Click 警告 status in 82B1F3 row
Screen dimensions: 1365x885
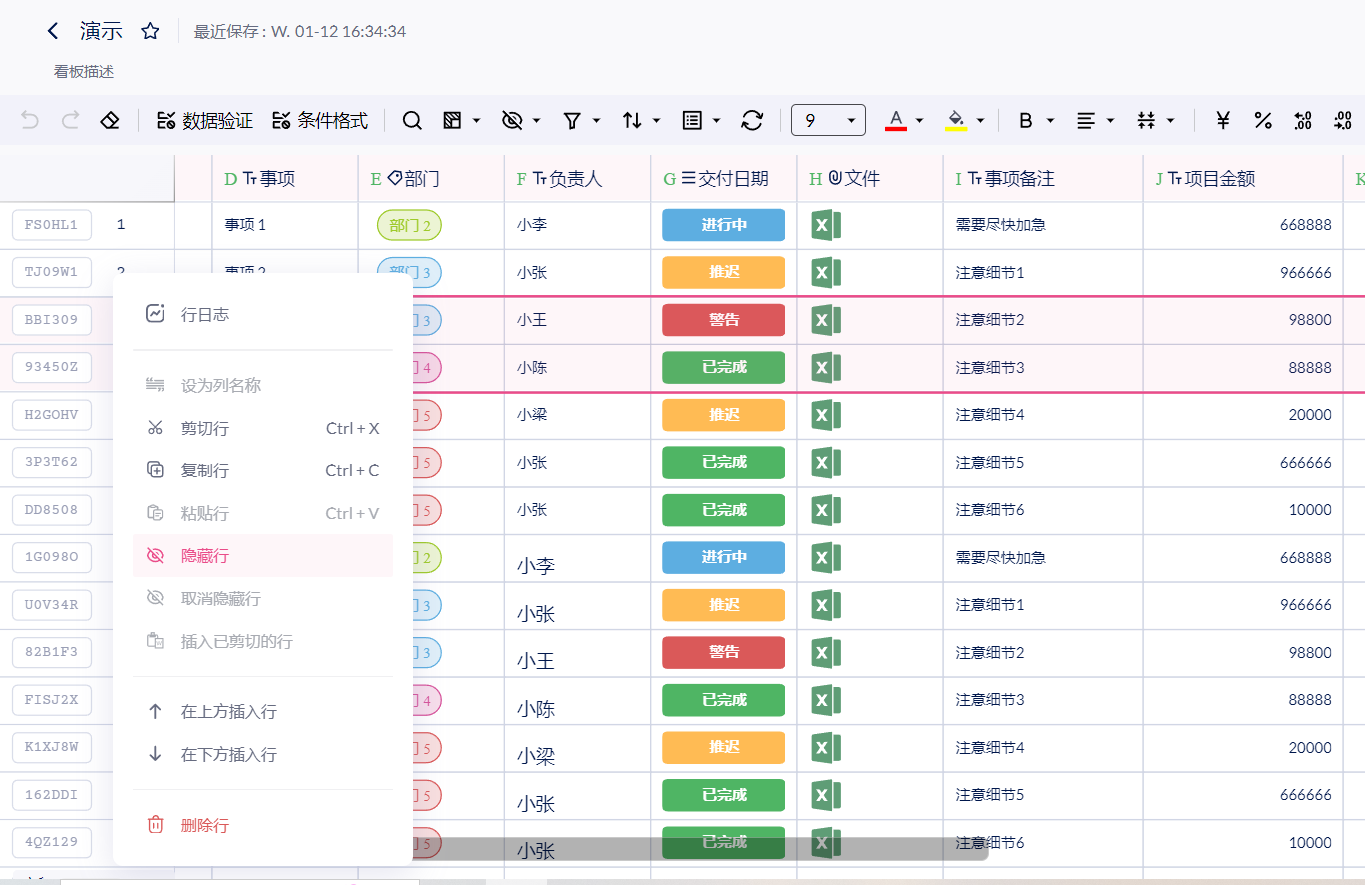click(723, 652)
